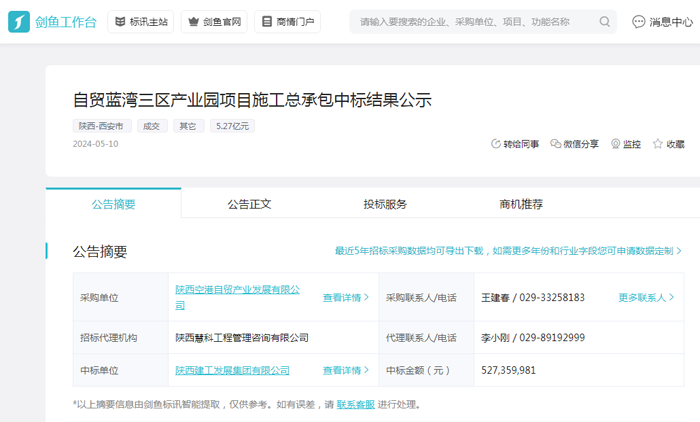Click the 成交 status tag
Screen dimensions: 700x422
pos(152,126)
